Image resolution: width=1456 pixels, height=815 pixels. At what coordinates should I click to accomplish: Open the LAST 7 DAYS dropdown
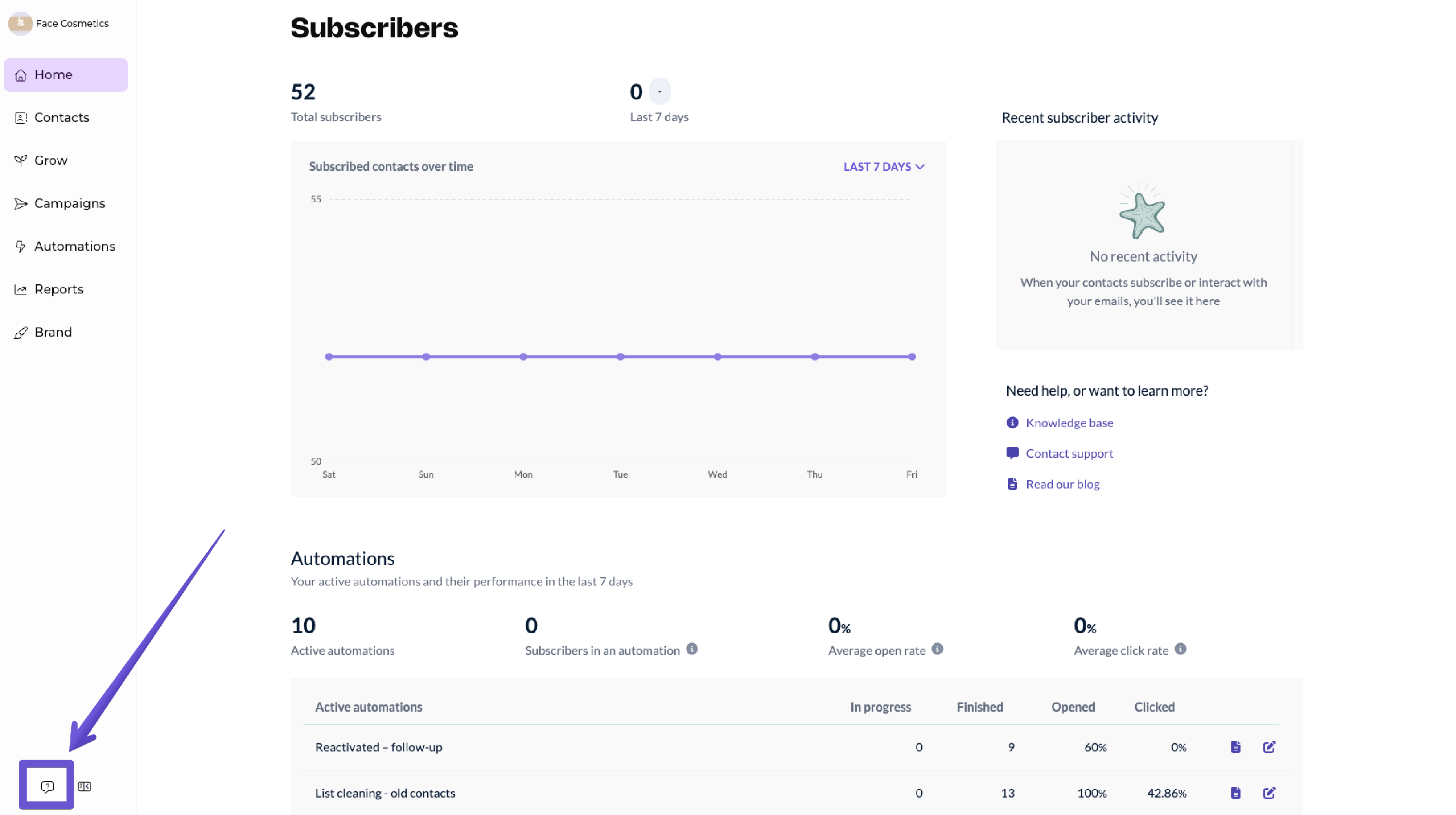pyautogui.click(x=883, y=166)
